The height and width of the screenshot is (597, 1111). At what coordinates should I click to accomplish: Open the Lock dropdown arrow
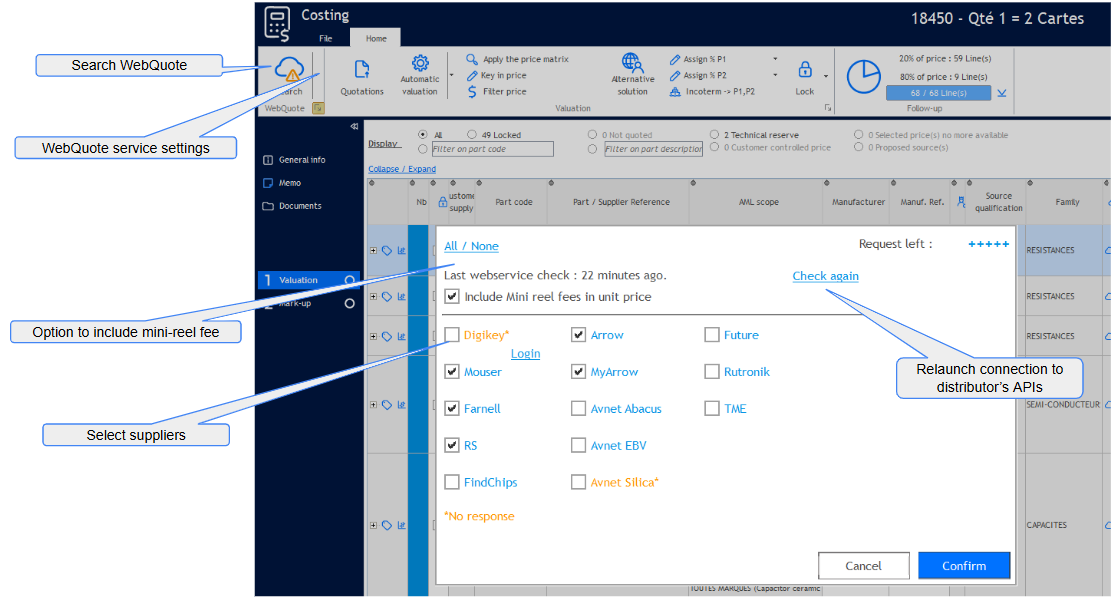[825, 76]
